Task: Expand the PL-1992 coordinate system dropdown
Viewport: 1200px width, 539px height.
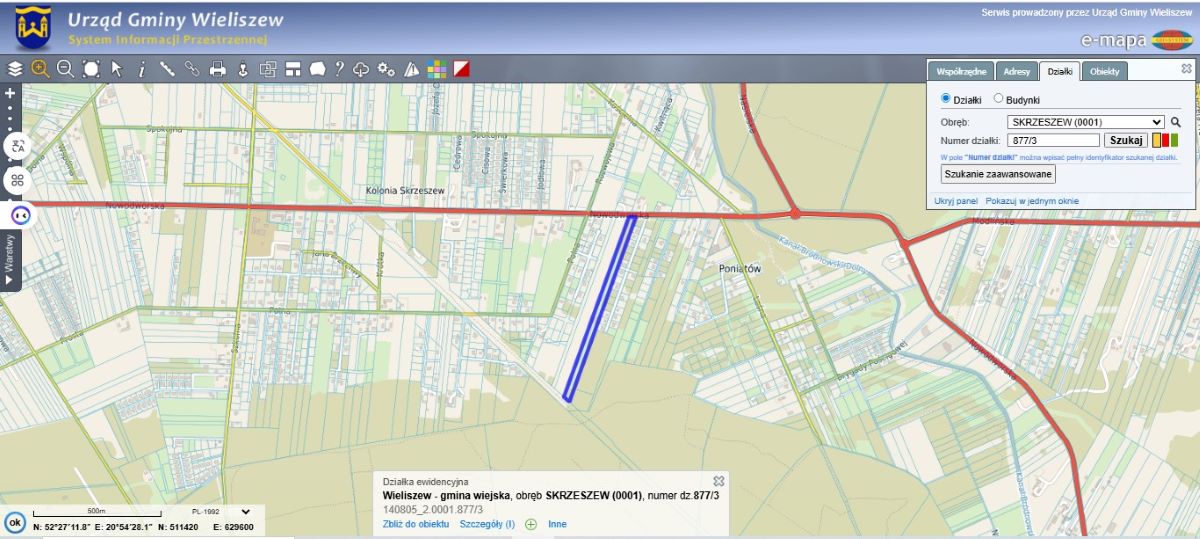Action: pos(245,512)
